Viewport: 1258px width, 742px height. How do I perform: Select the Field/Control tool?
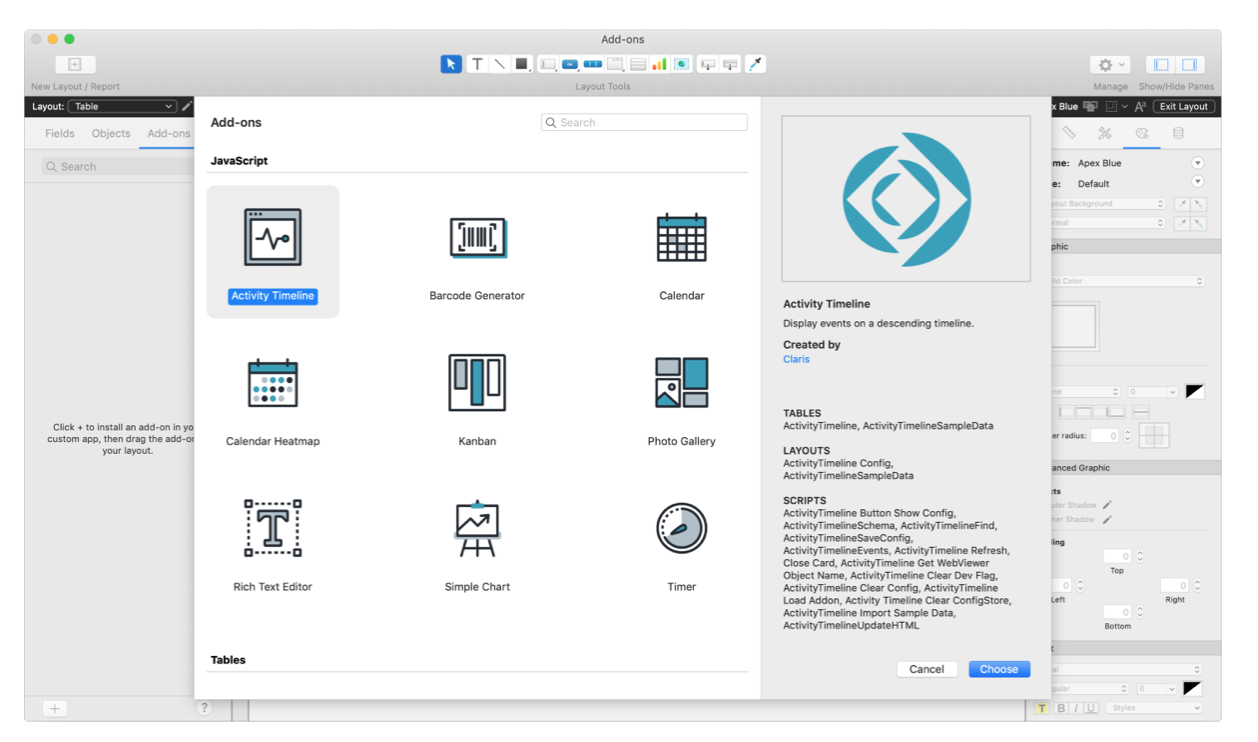(x=548, y=64)
